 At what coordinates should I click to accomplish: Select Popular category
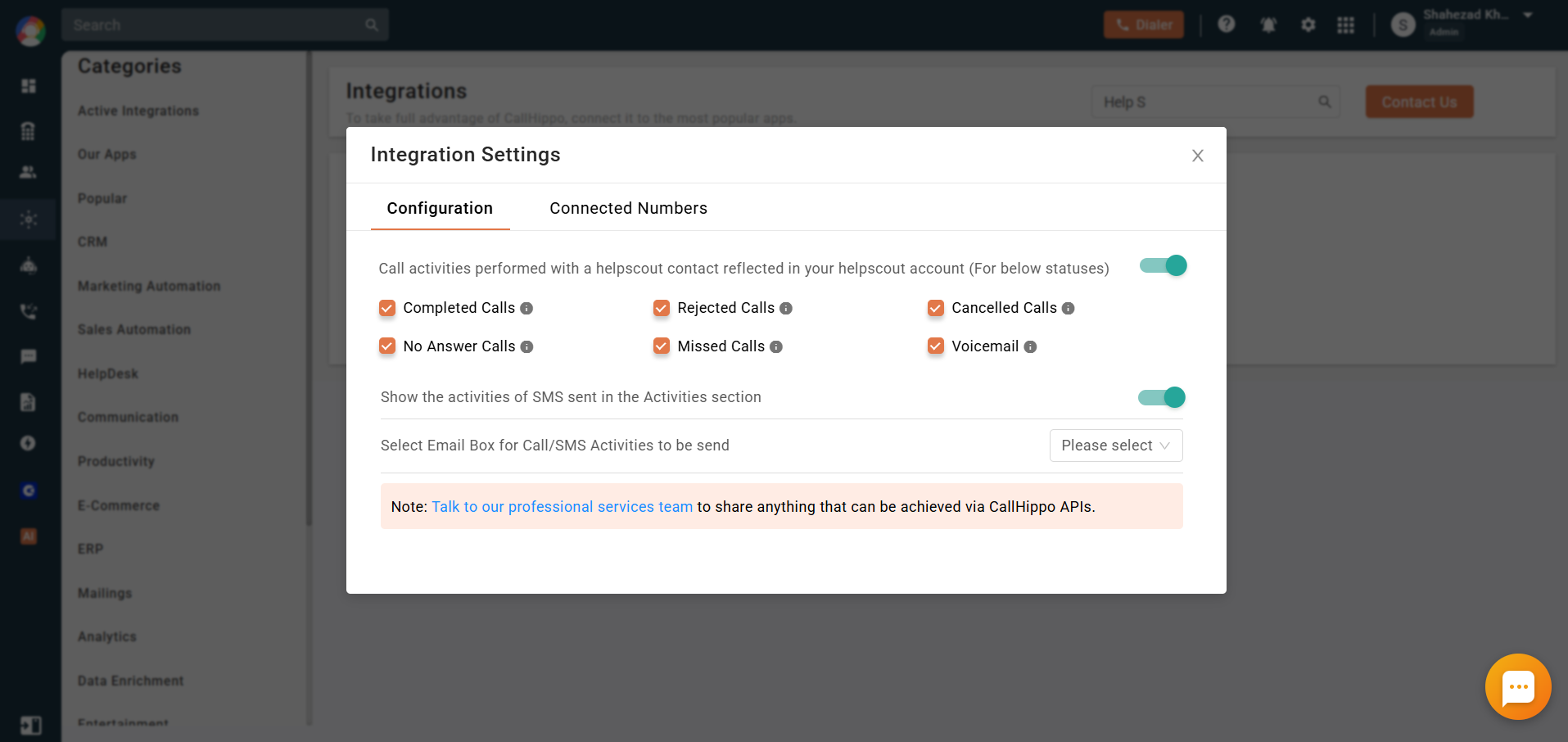point(102,198)
